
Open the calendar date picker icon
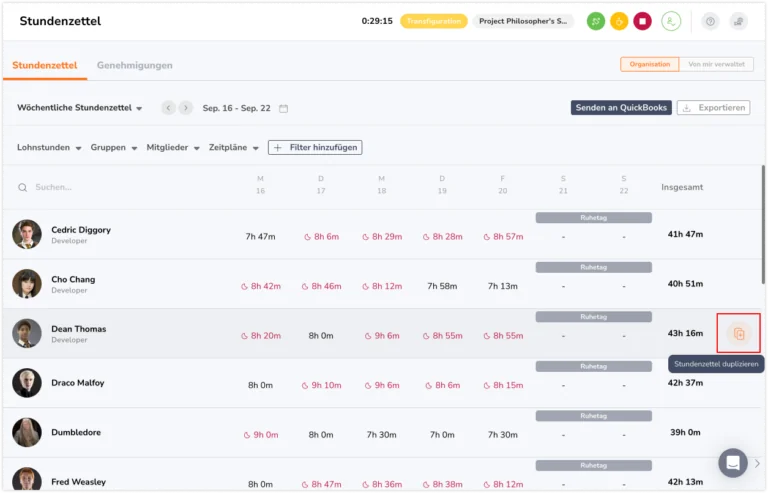click(x=284, y=108)
